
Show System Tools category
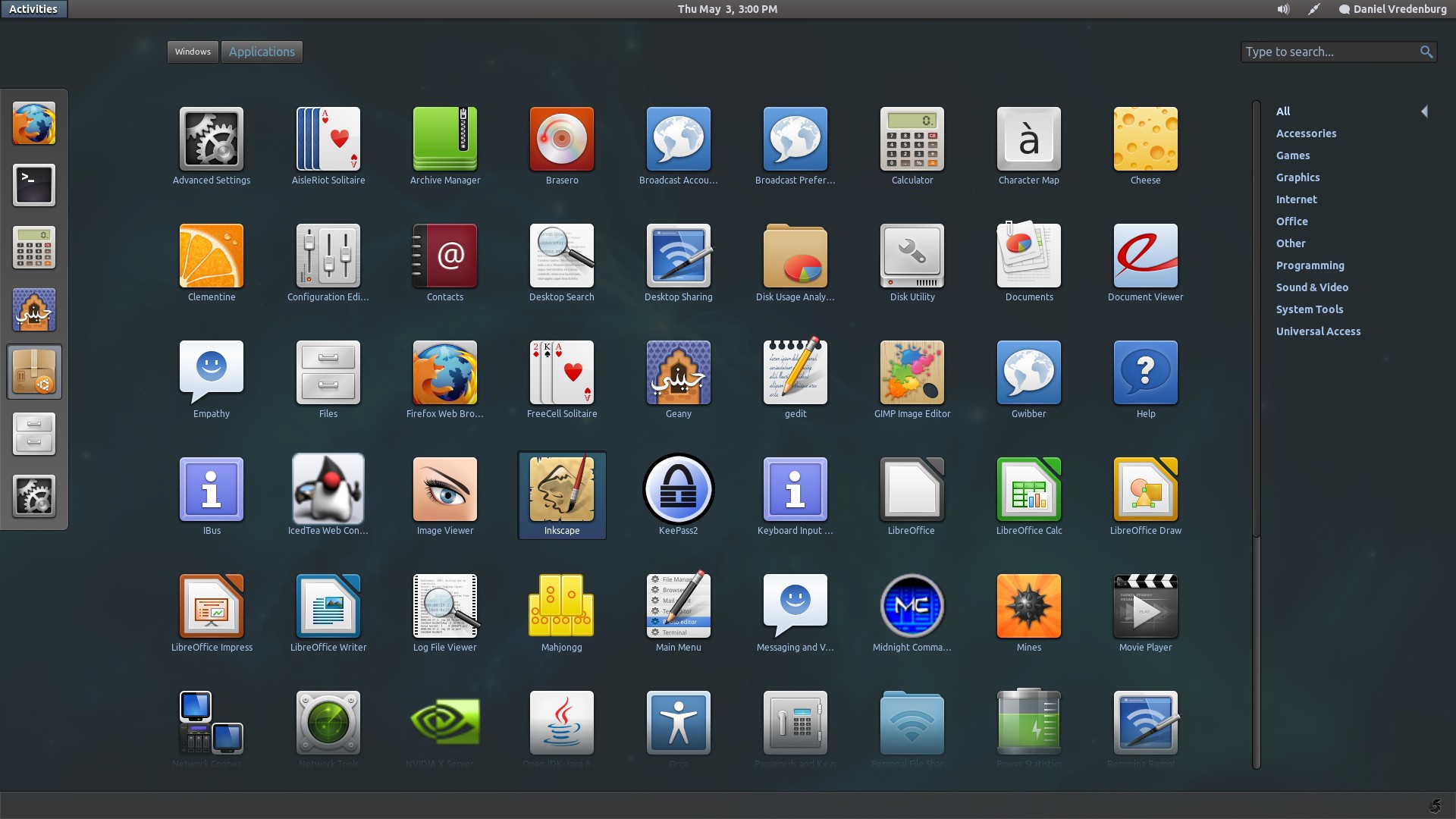pyautogui.click(x=1309, y=309)
